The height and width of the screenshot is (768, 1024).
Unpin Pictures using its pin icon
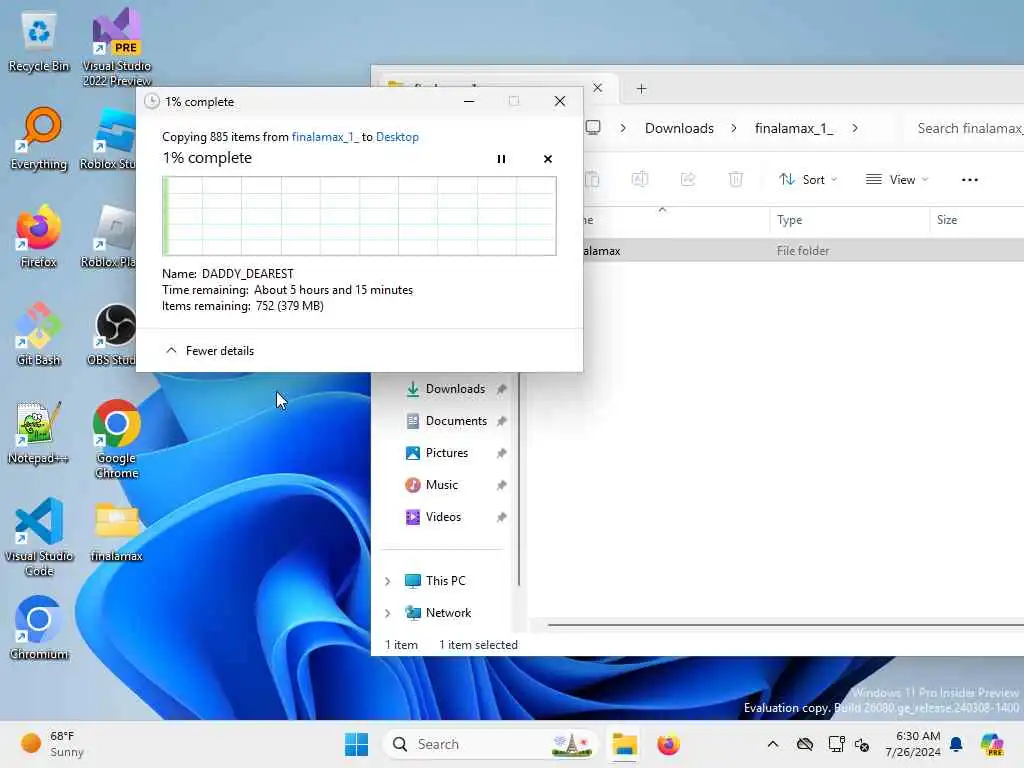(x=501, y=453)
